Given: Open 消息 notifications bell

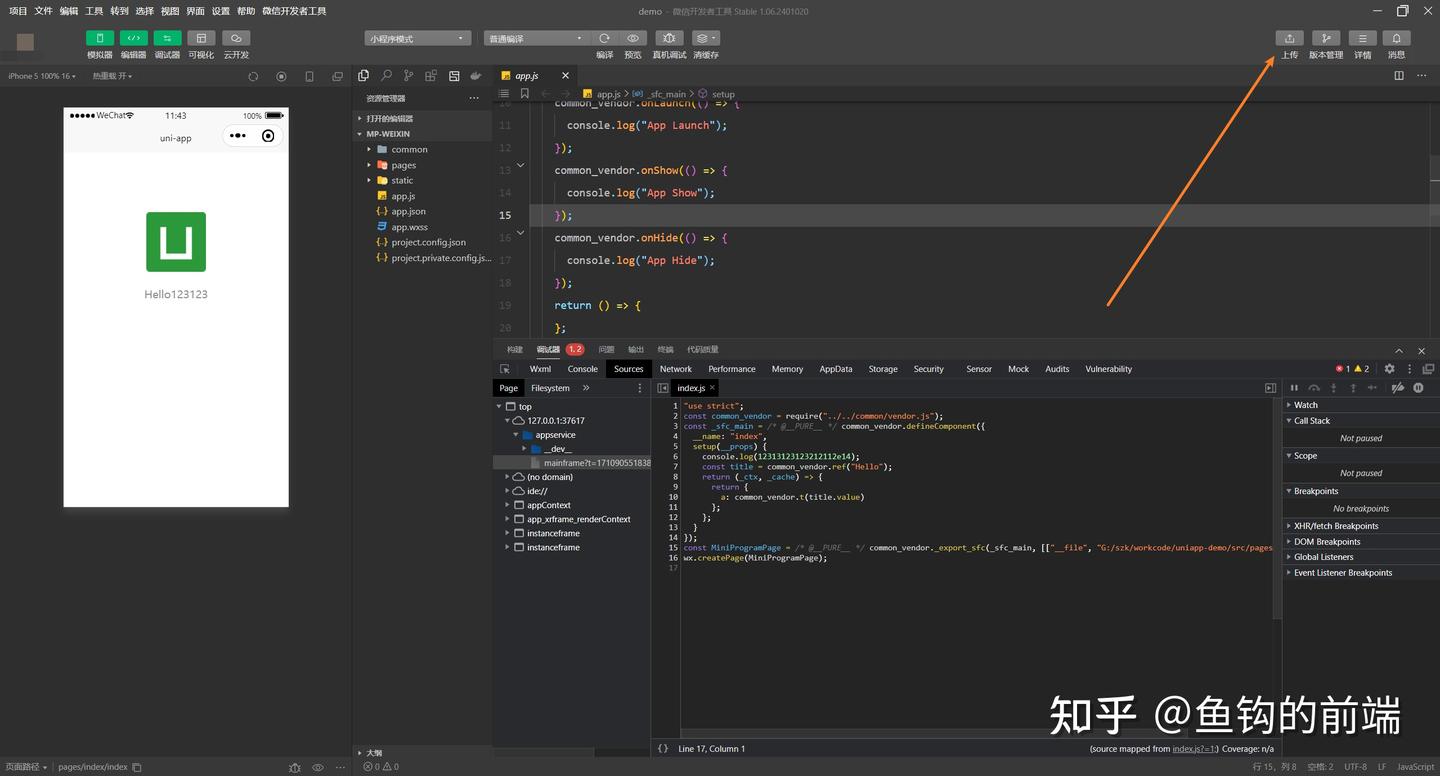Looking at the screenshot, I should [1397, 38].
